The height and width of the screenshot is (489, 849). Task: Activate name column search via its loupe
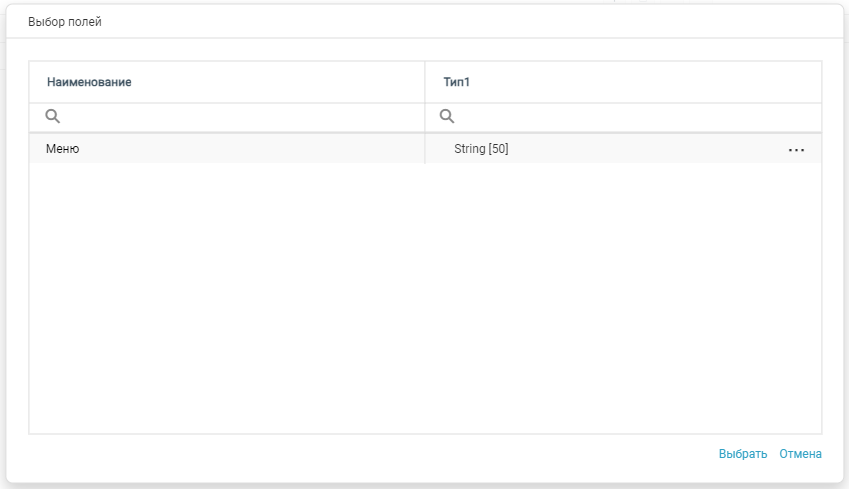53,116
